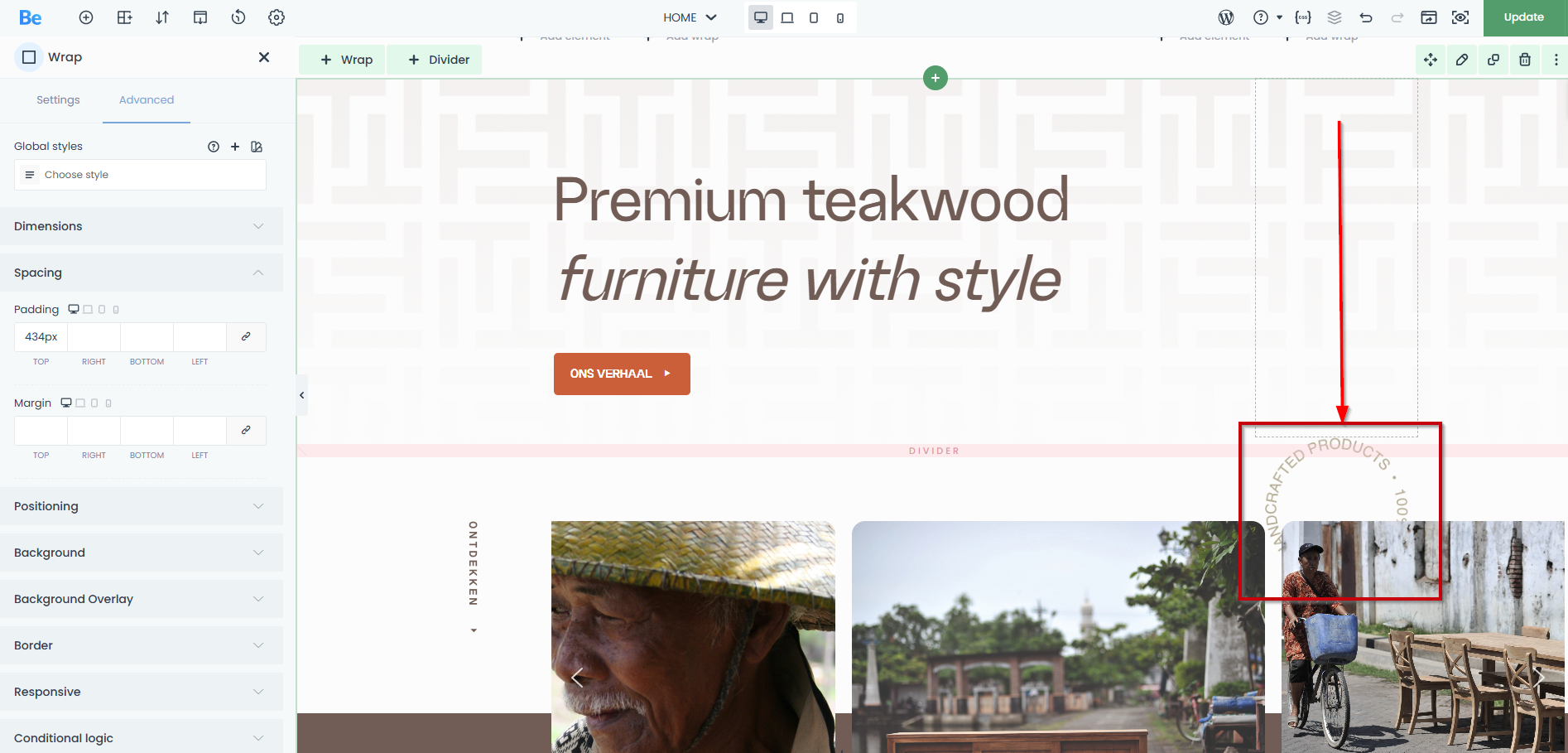Screen dimensions: 1568x753
Task: Open the help question mark icon
Action: point(1261,17)
